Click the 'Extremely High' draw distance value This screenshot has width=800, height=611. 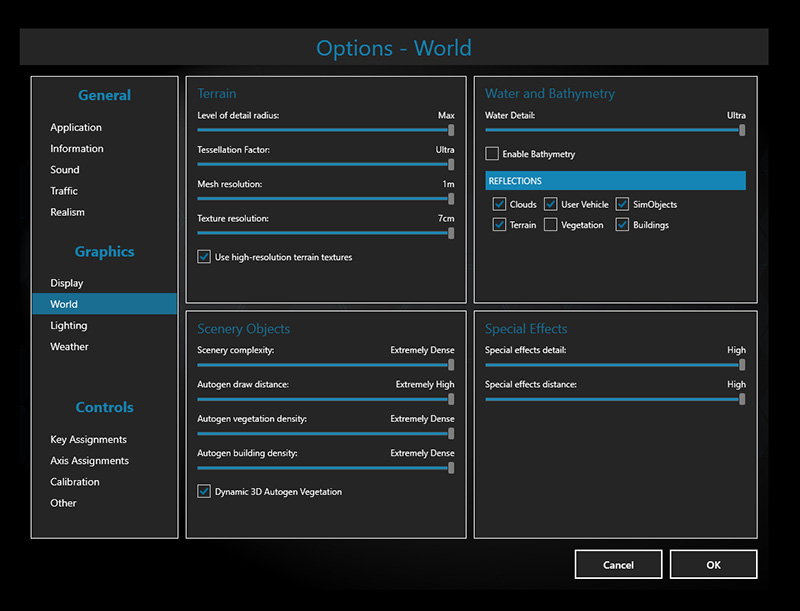point(424,385)
